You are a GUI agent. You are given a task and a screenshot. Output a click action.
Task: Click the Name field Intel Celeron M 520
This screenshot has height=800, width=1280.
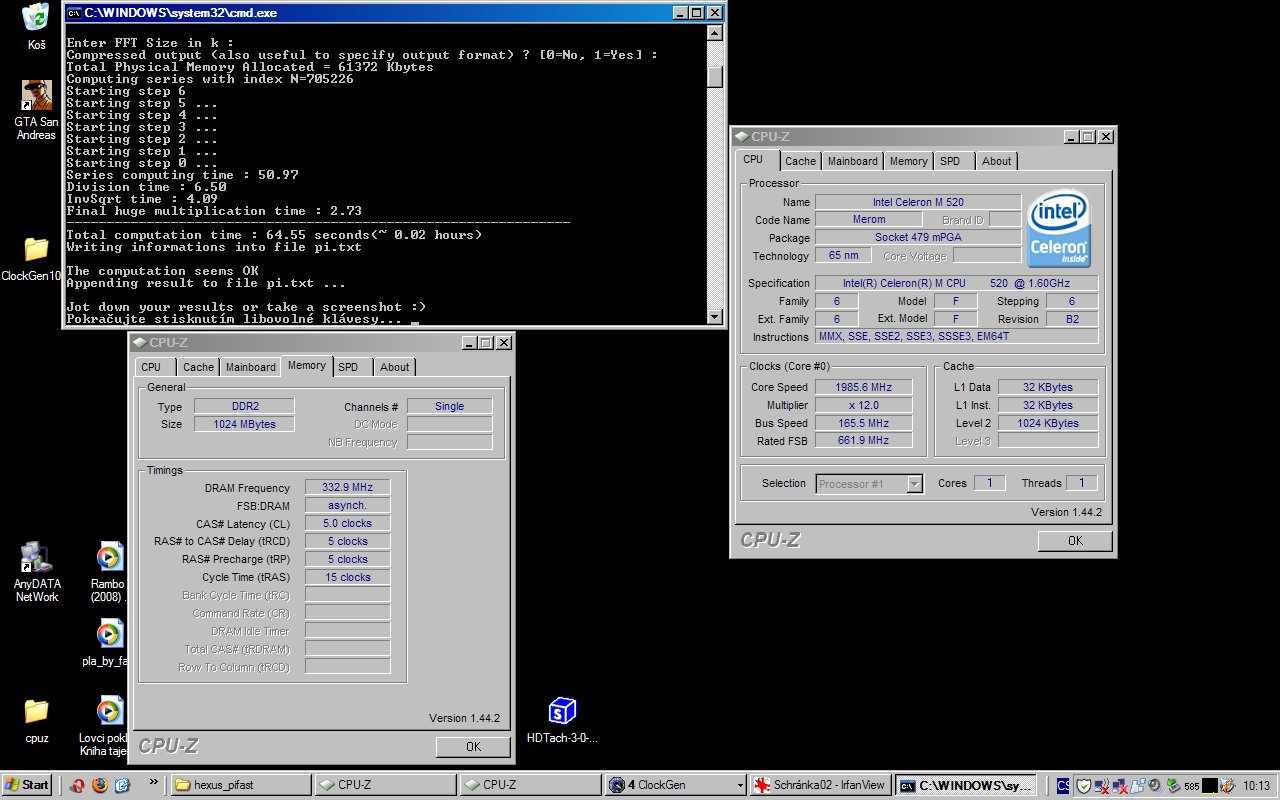pyautogui.click(x=918, y=202)
